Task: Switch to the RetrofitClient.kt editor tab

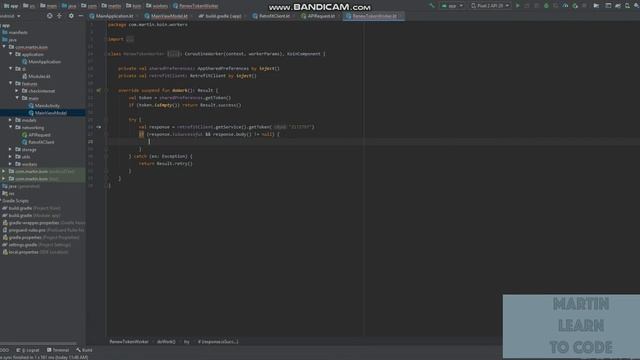Action: pos(271,16)
